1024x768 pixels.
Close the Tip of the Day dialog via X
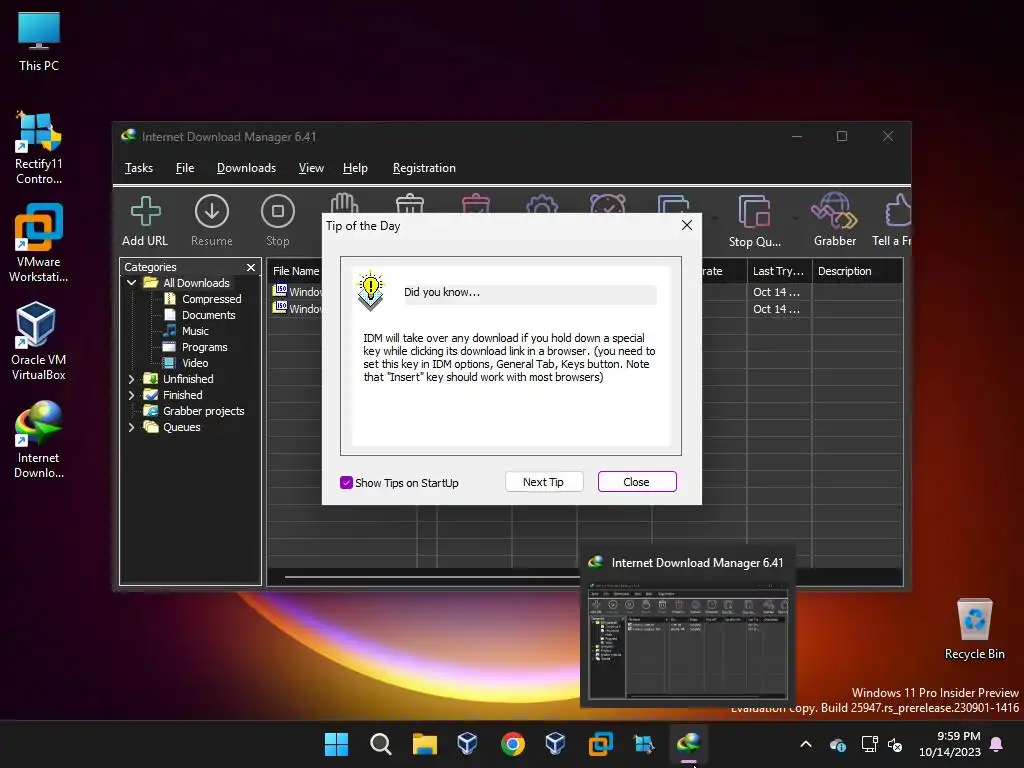click(x=686, y=225)
